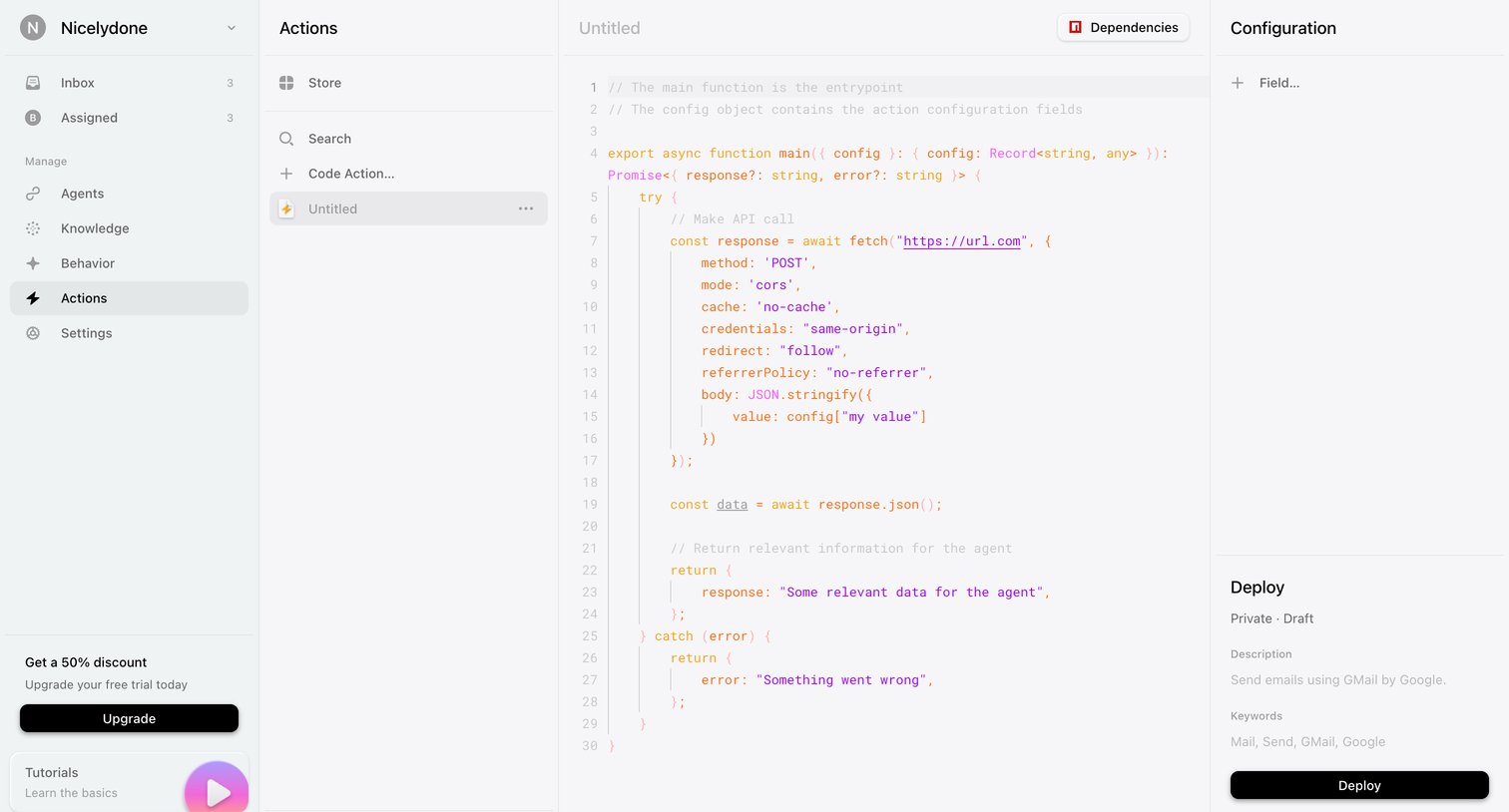Click the 'POST' method string in code
Image resolution: width=1509 pixels, height=812 pixels.
786,263
